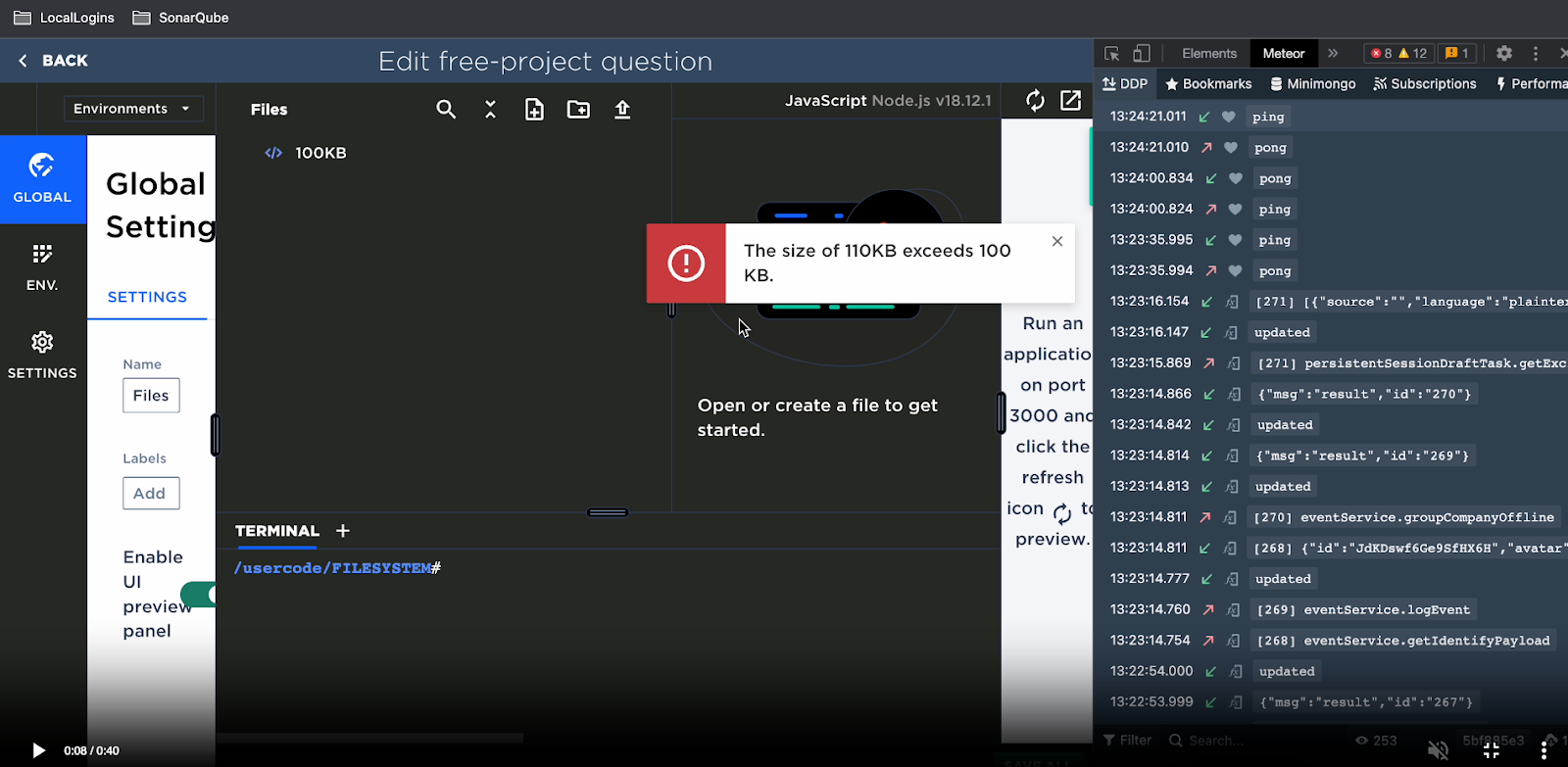Viewport: 1568px width, 767px height.
Task: Add a new terminal with plus icon
Action: coord(342,531)
